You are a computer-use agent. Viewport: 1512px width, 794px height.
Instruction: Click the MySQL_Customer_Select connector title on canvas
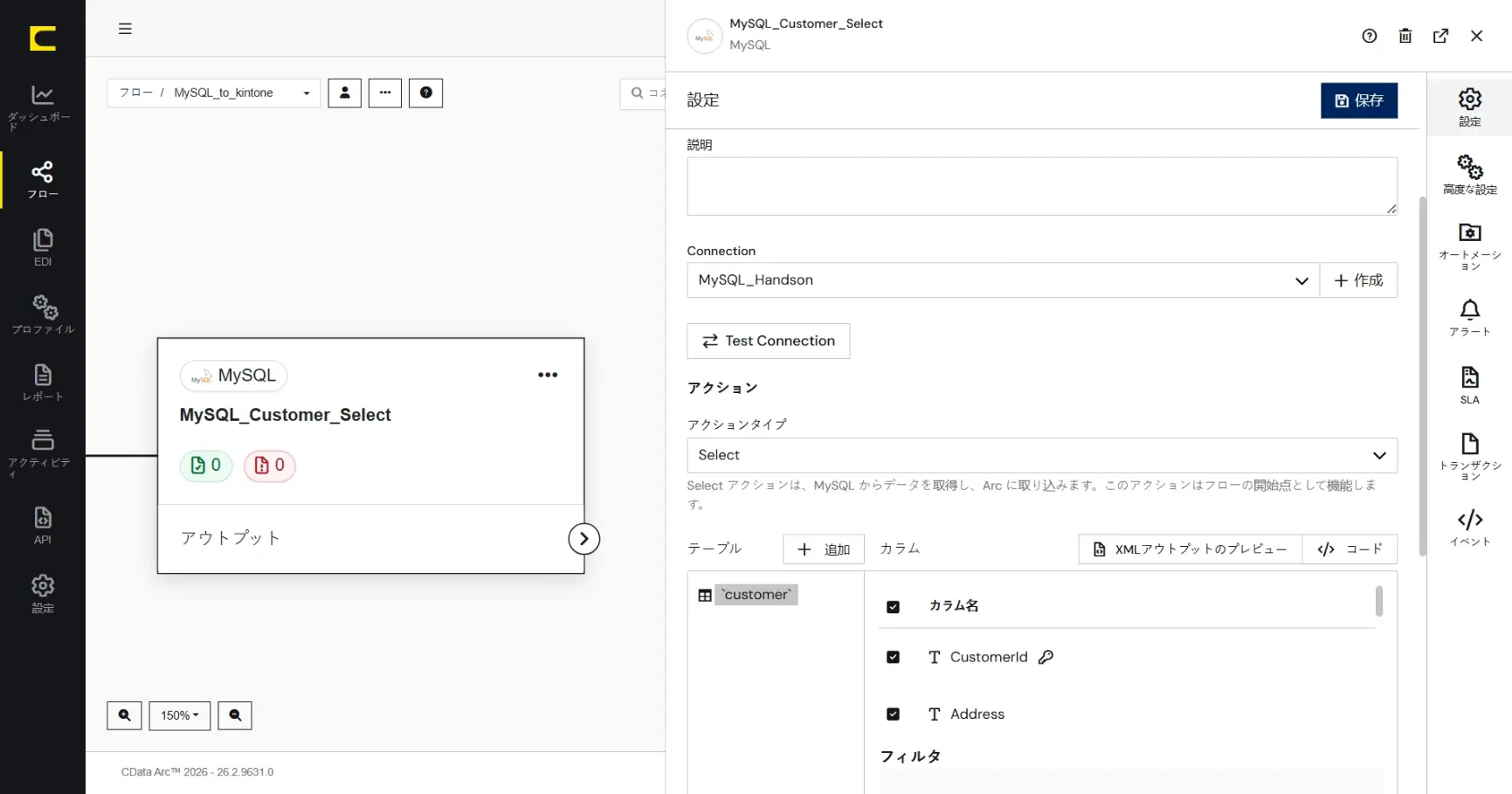pos(285,415)
